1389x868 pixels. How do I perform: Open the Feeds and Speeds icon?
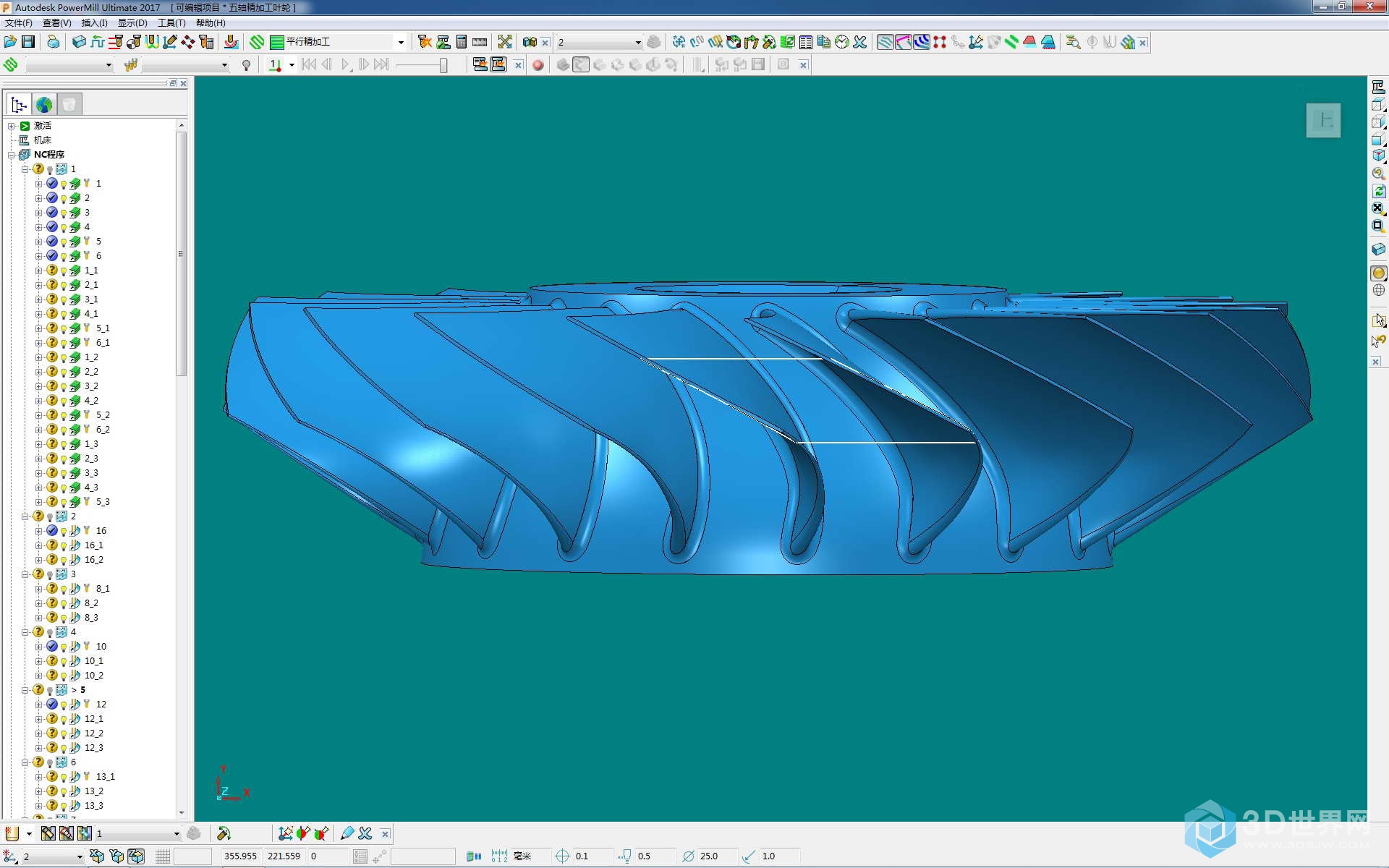tap(98, 42)
